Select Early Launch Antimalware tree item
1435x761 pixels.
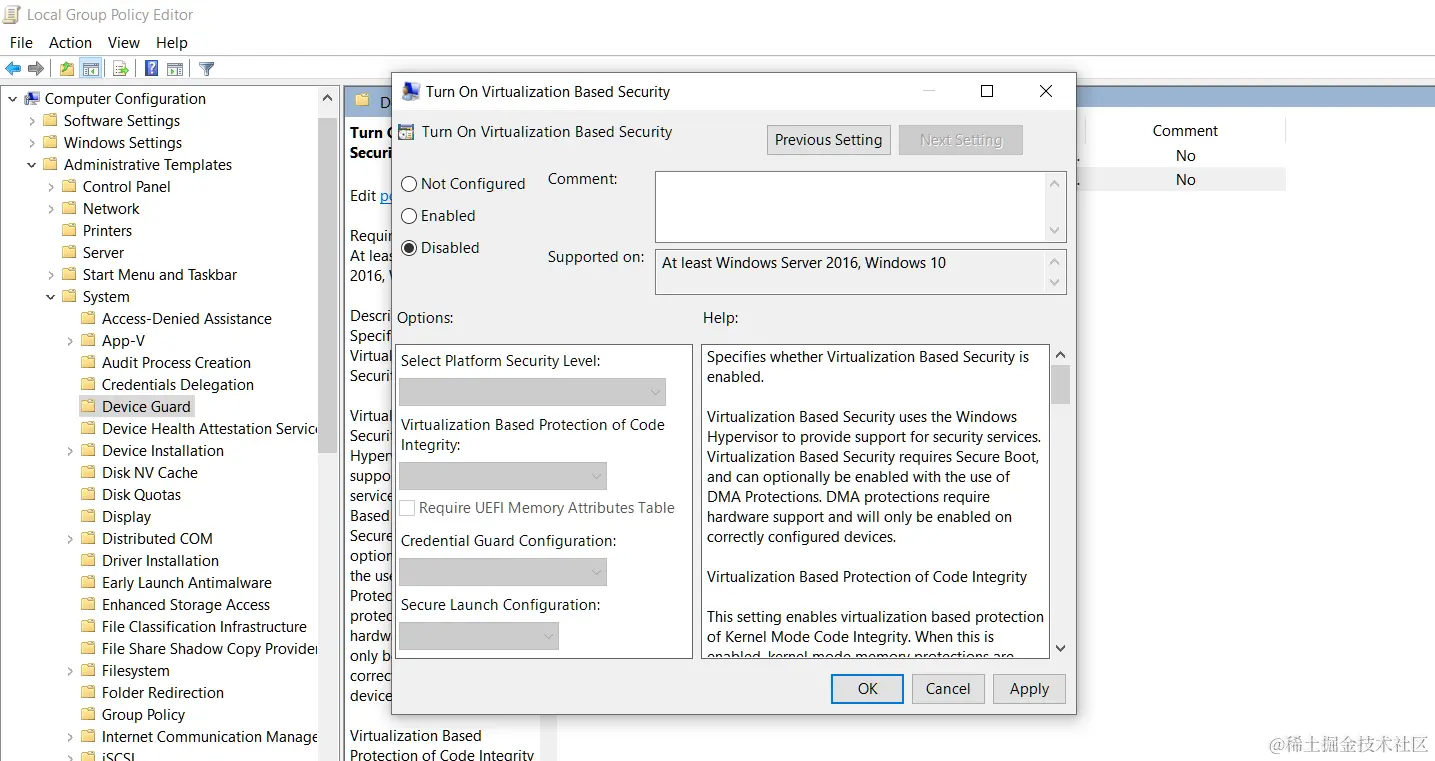pyautogui.click(x=187, y=583)
